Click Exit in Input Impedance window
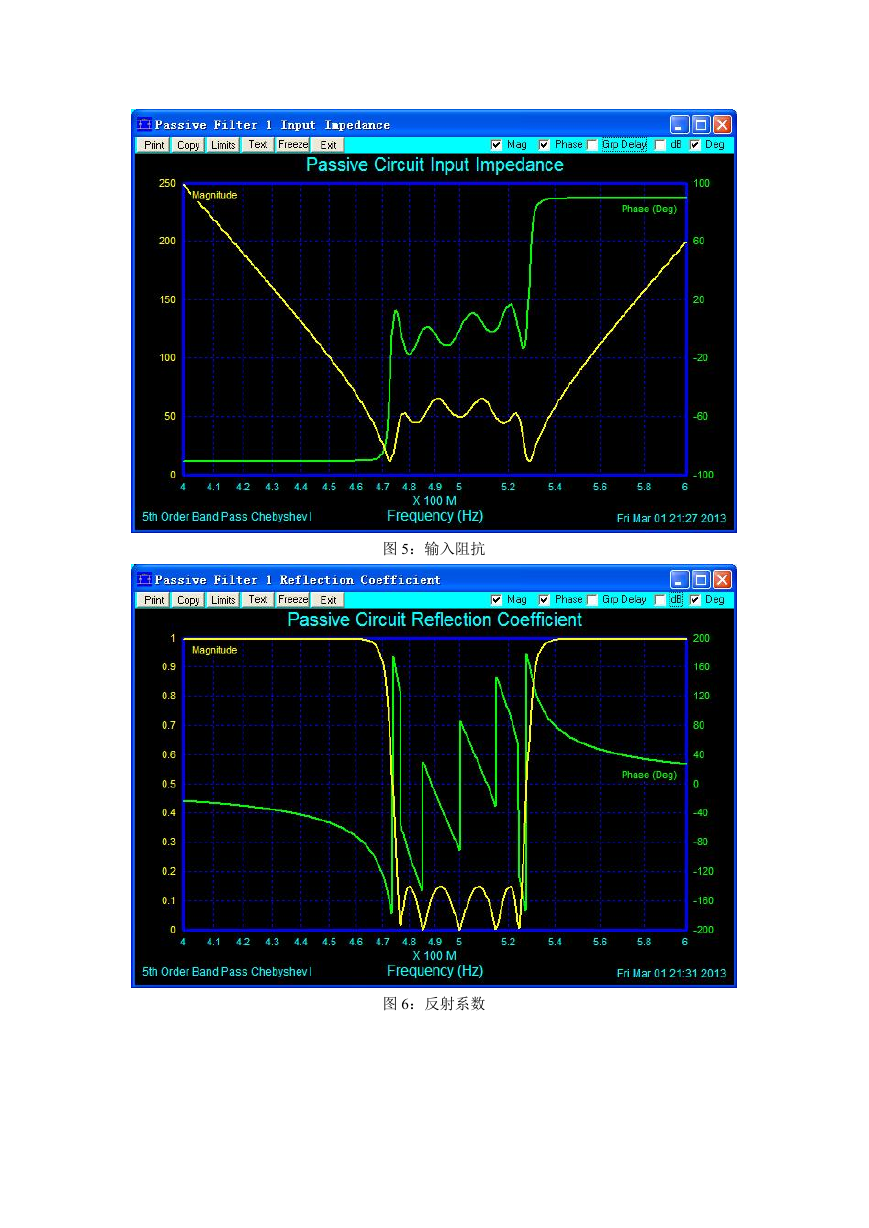 (328, 145)
